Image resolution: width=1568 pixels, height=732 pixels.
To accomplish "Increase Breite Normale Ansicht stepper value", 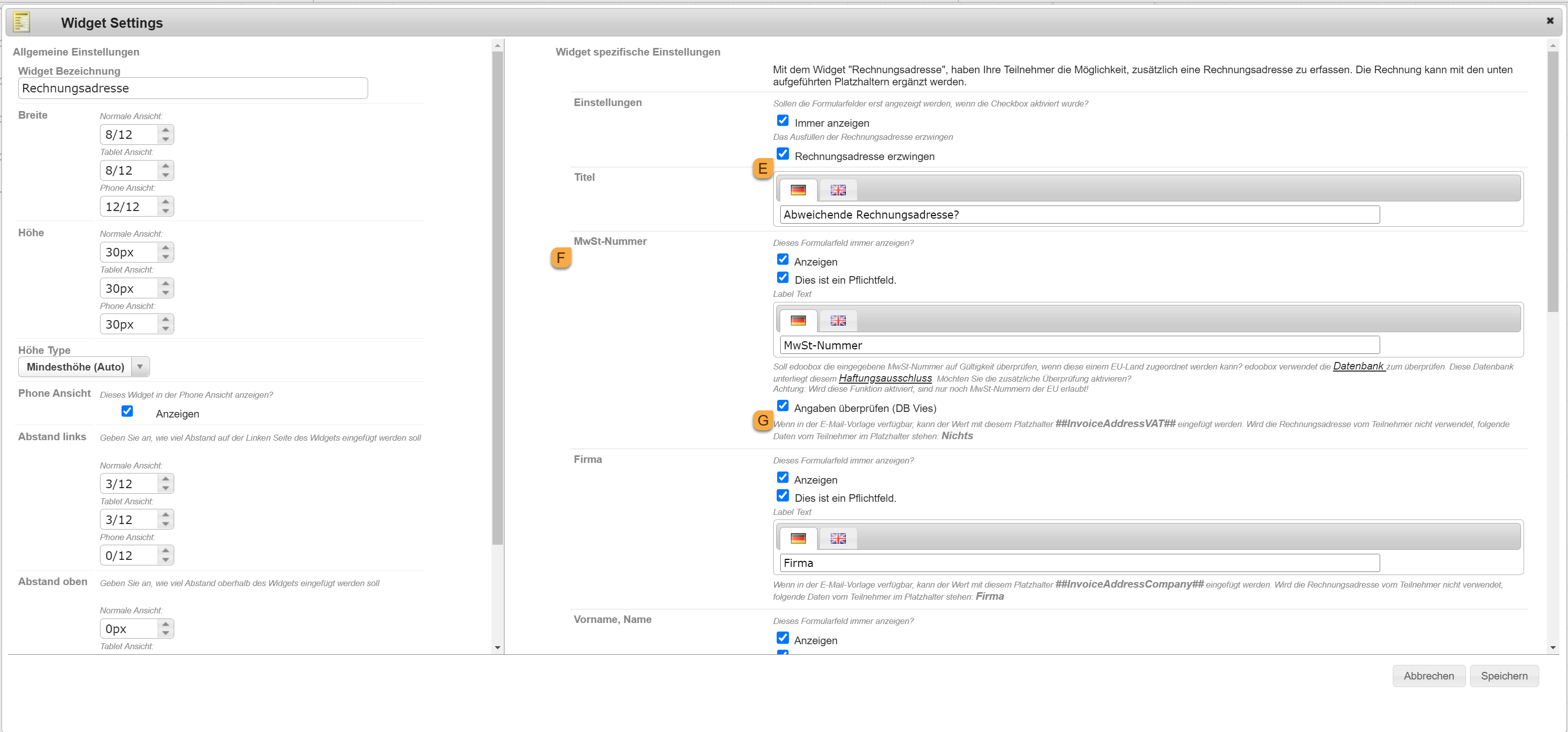I will [166, 130].
